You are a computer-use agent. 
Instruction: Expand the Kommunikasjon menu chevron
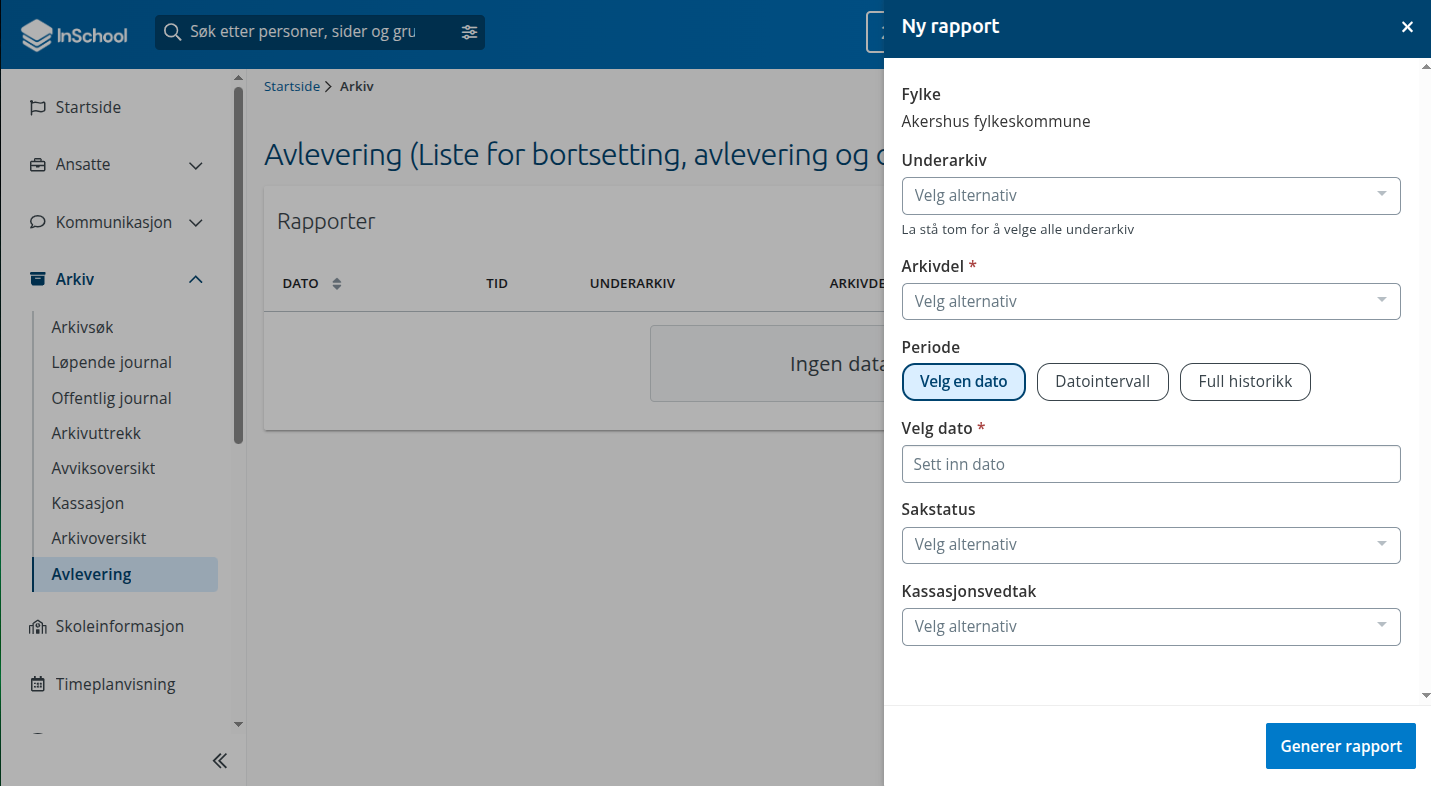(196, 222)
